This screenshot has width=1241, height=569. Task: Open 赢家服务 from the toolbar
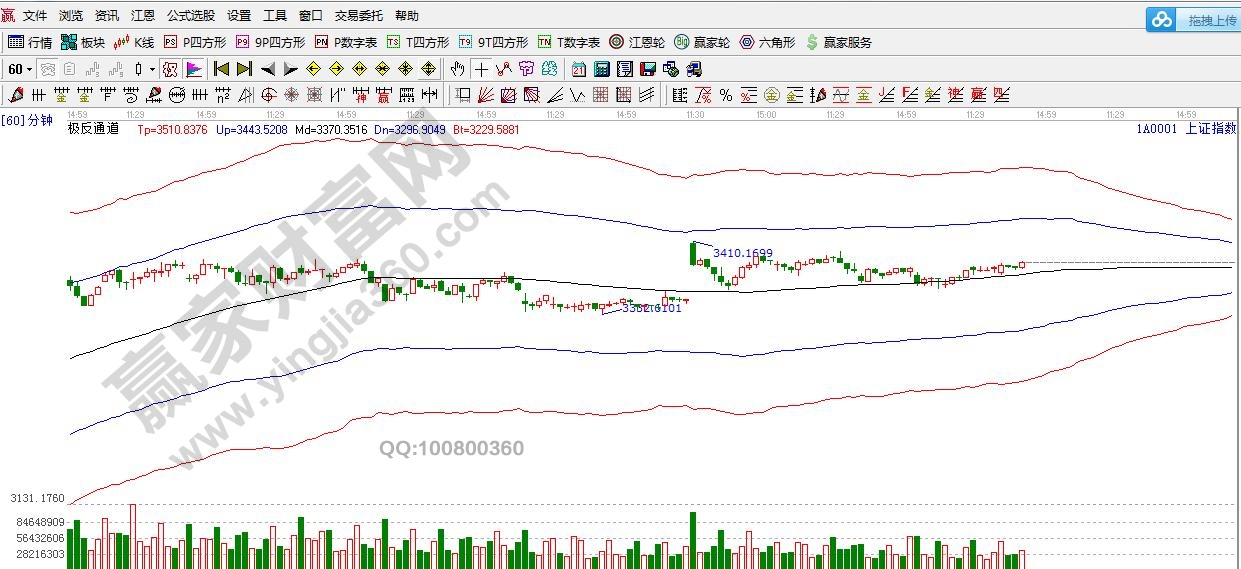pos(838,42)
